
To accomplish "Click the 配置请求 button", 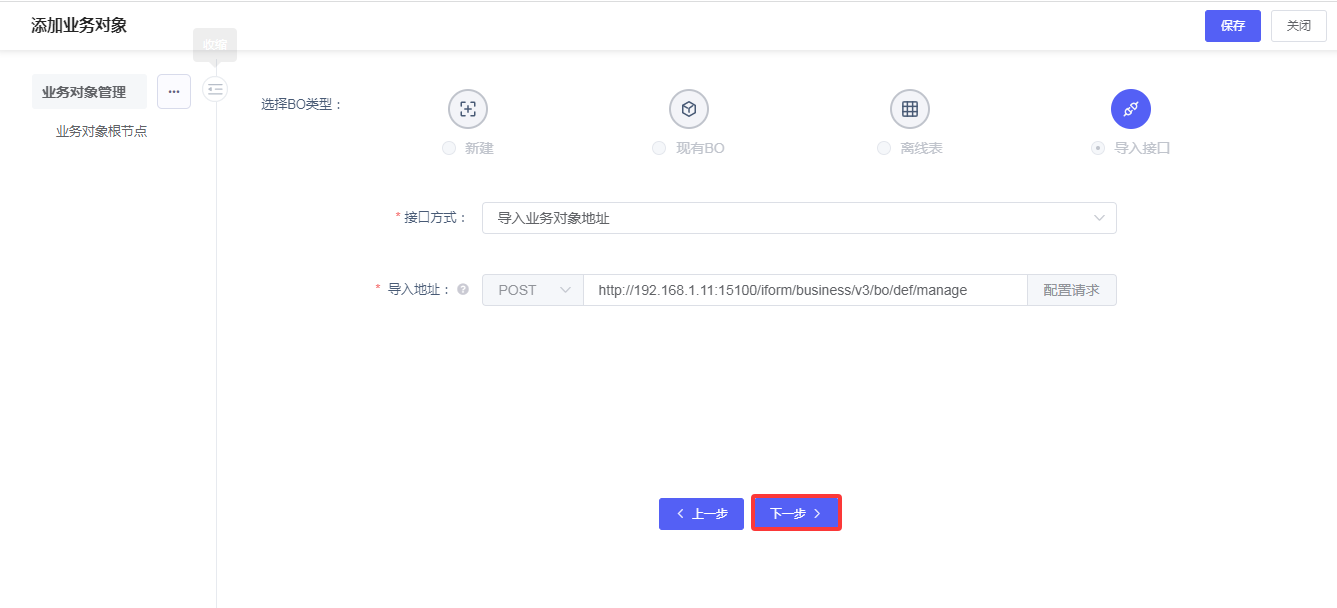I will 1071,290.
